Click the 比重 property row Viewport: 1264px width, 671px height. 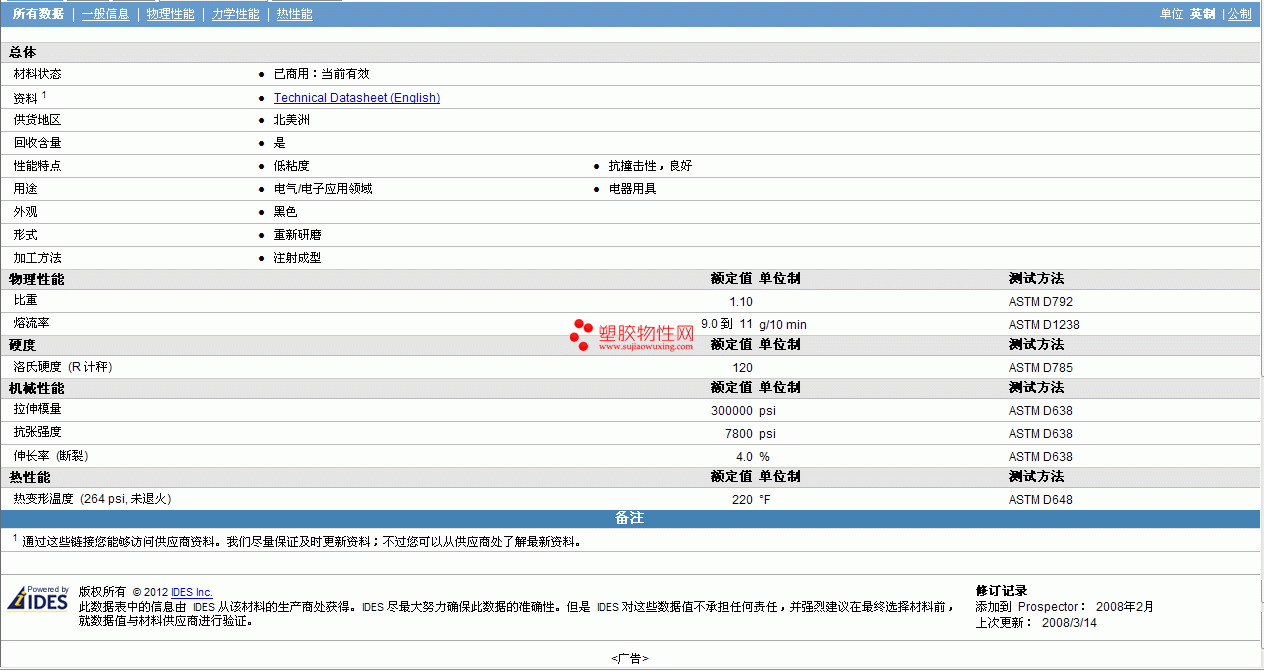coord(632,301)
